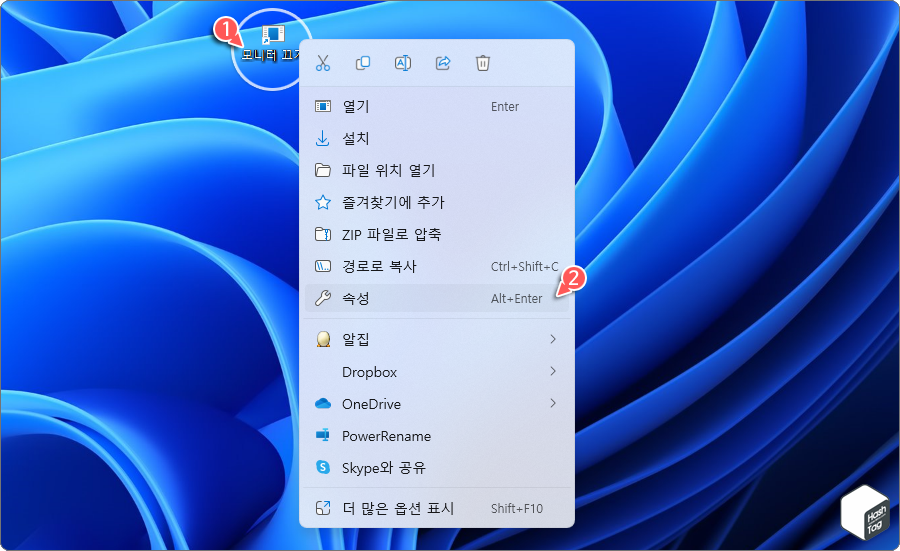Viewport: 900px width, 551px height.
Task: Click the 설치 download arrow icon
Action: (x=323, y=138)
